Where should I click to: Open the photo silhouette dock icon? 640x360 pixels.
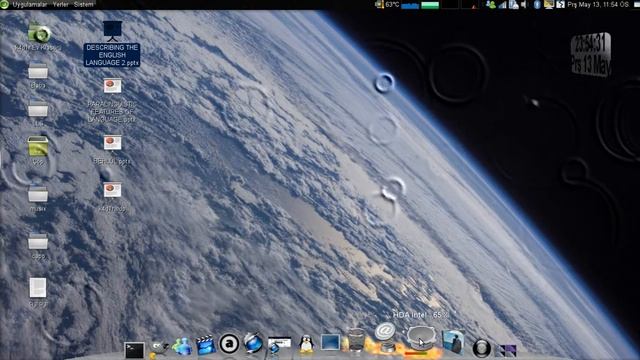pos(453,342)
